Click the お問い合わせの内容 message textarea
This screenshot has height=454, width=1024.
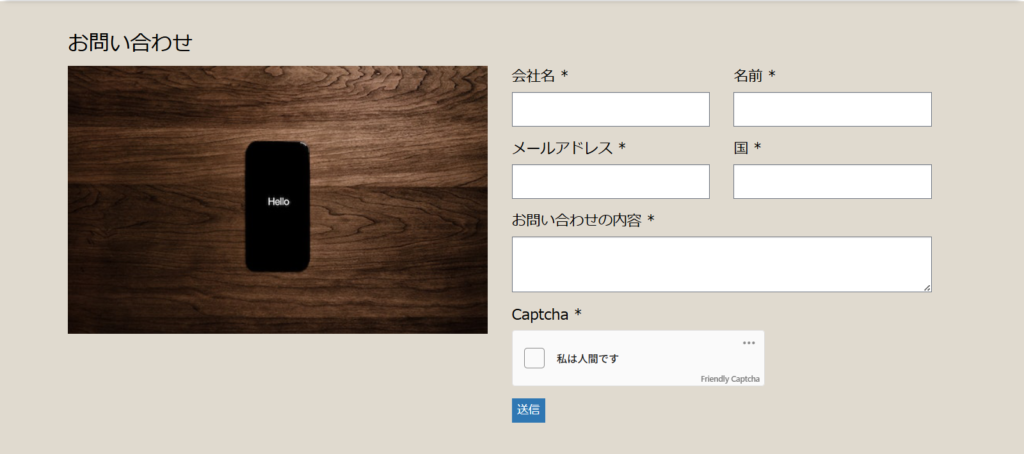[x=720, y=264]
